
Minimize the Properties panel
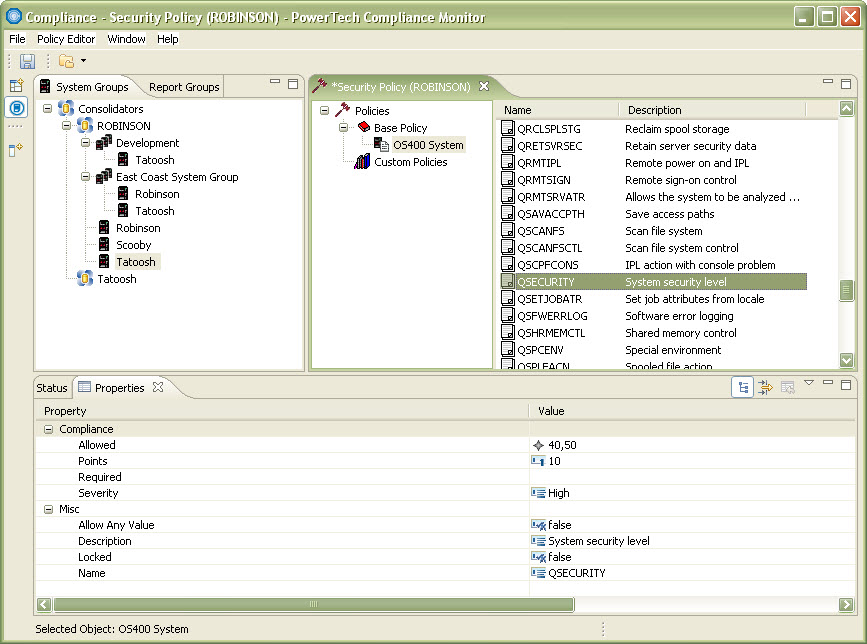tap(828, 382)
